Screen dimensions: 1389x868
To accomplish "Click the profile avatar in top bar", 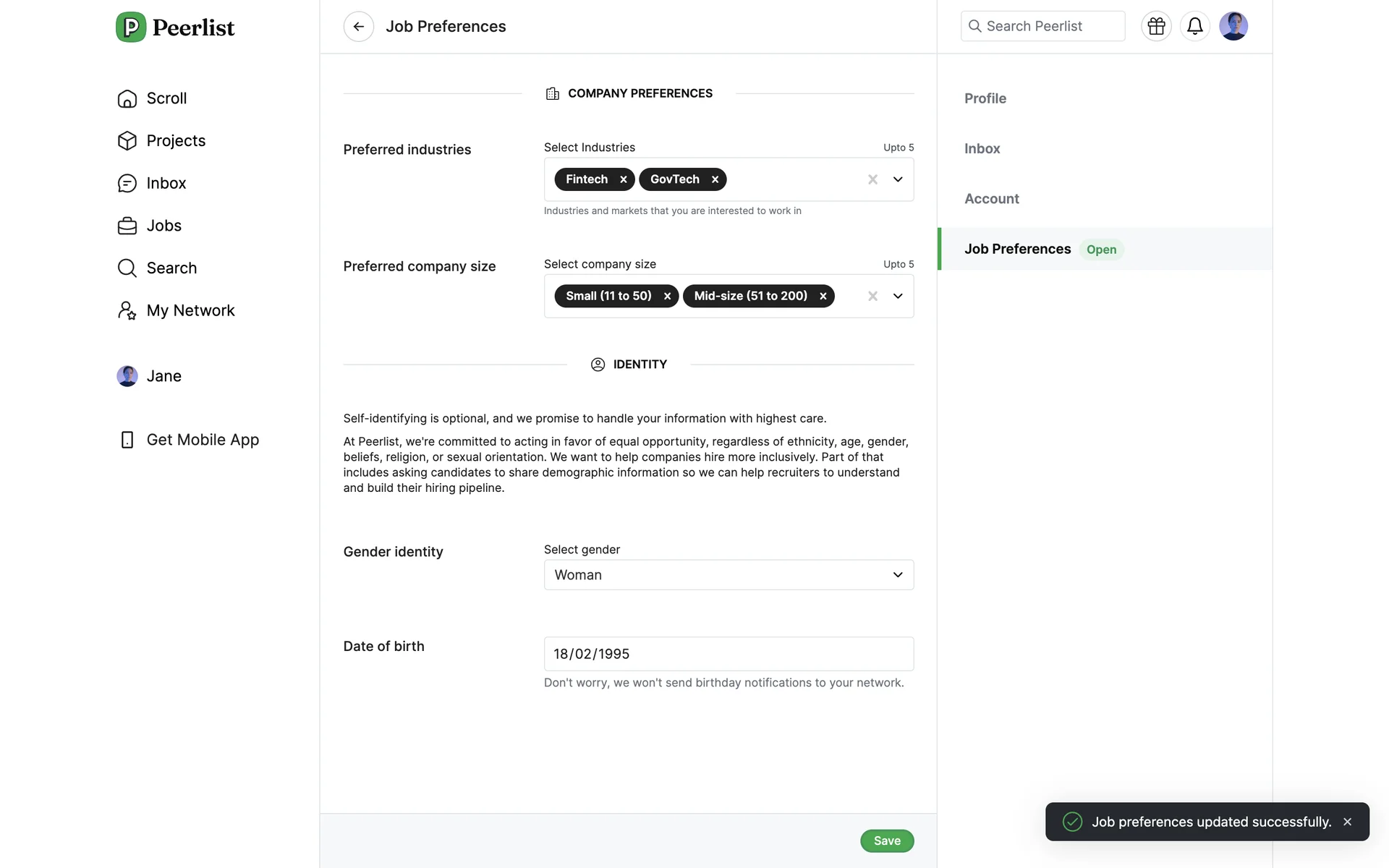I will point(1233,27).
